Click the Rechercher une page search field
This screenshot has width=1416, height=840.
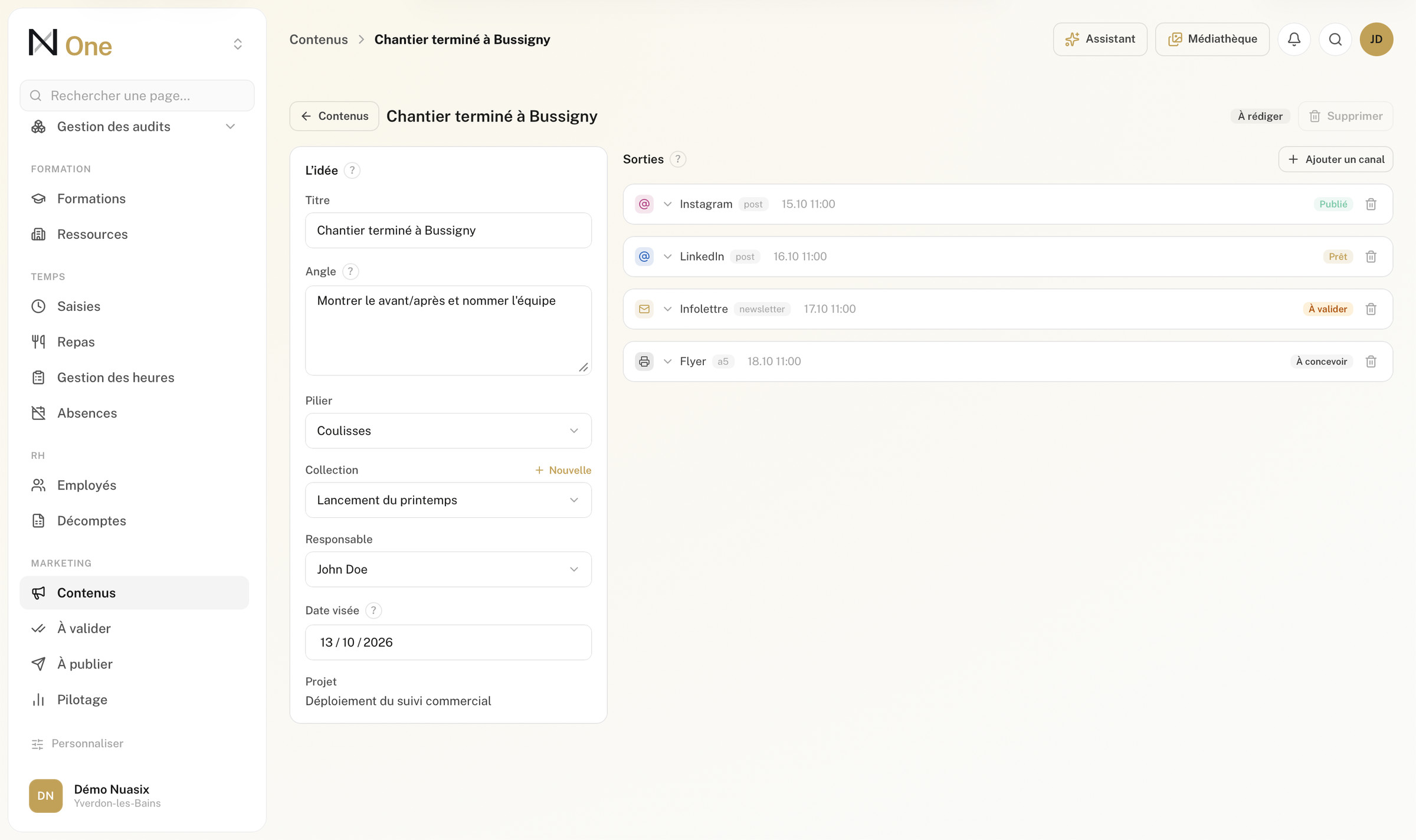point(137,96)
